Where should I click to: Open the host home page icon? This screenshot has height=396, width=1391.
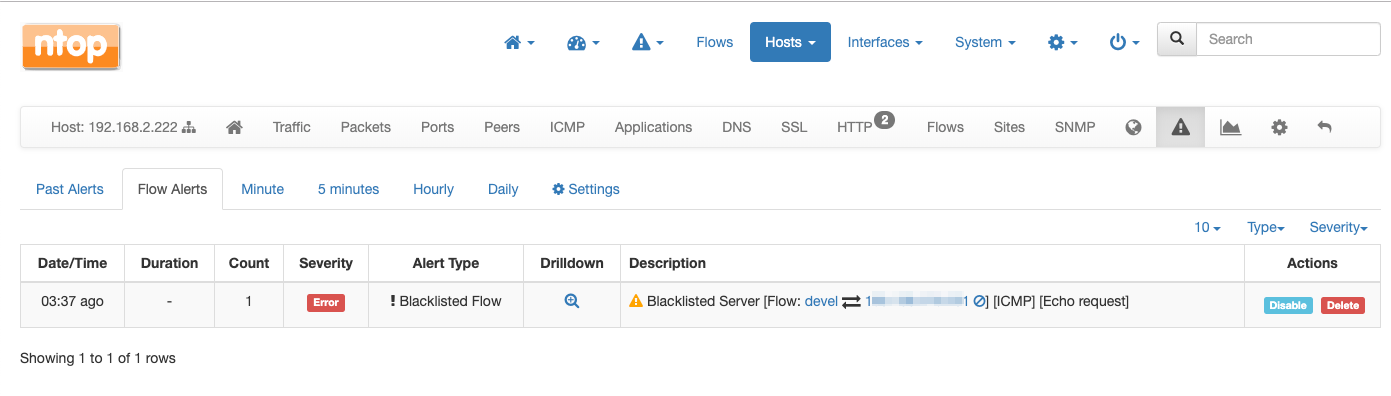[235, 127]
